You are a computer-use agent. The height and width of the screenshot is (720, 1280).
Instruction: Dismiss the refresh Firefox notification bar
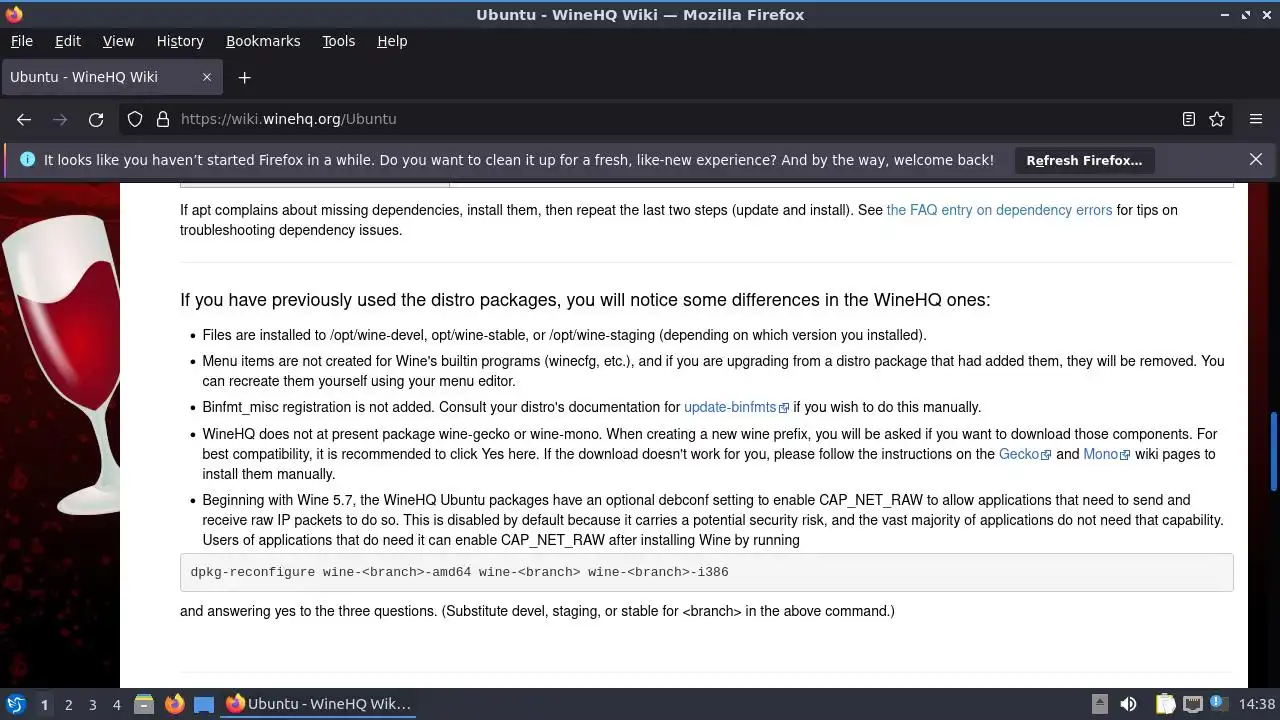[1256, 160]
